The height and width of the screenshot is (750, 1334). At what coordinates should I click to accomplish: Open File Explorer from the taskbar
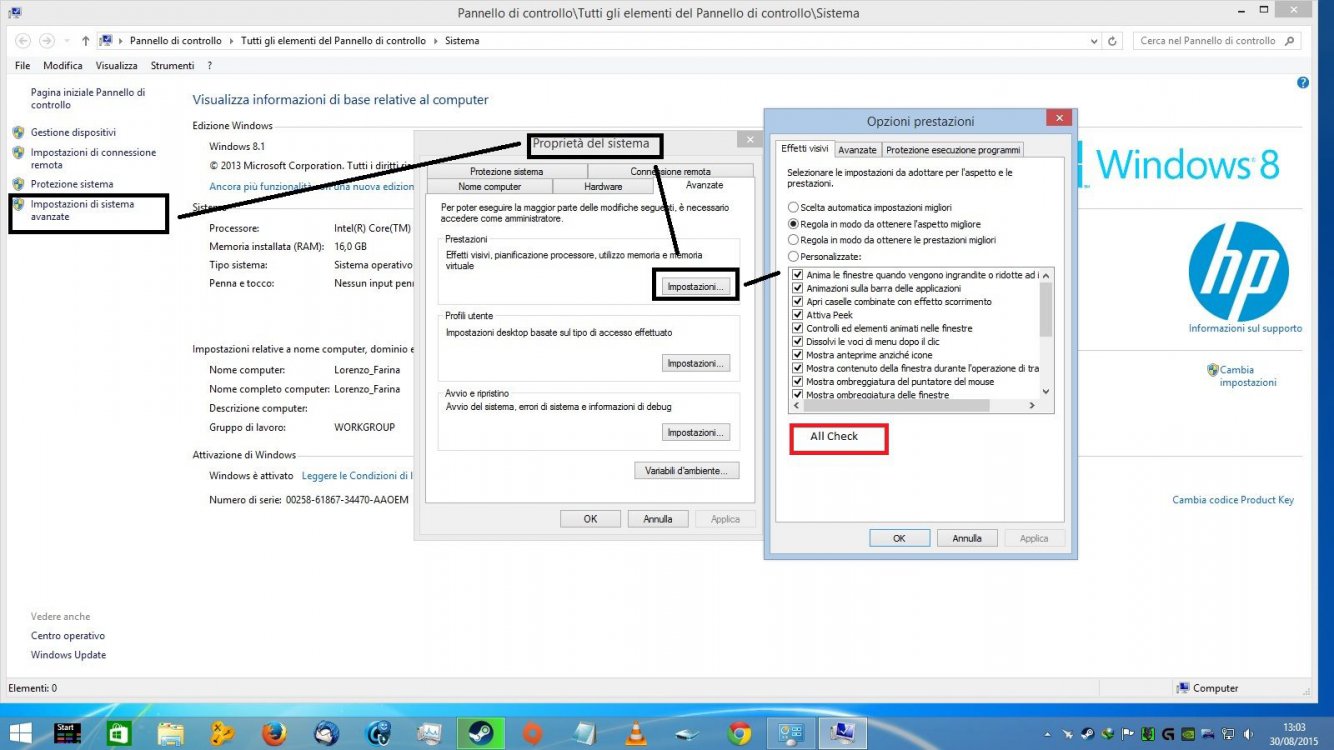click(x=171, y=733)
